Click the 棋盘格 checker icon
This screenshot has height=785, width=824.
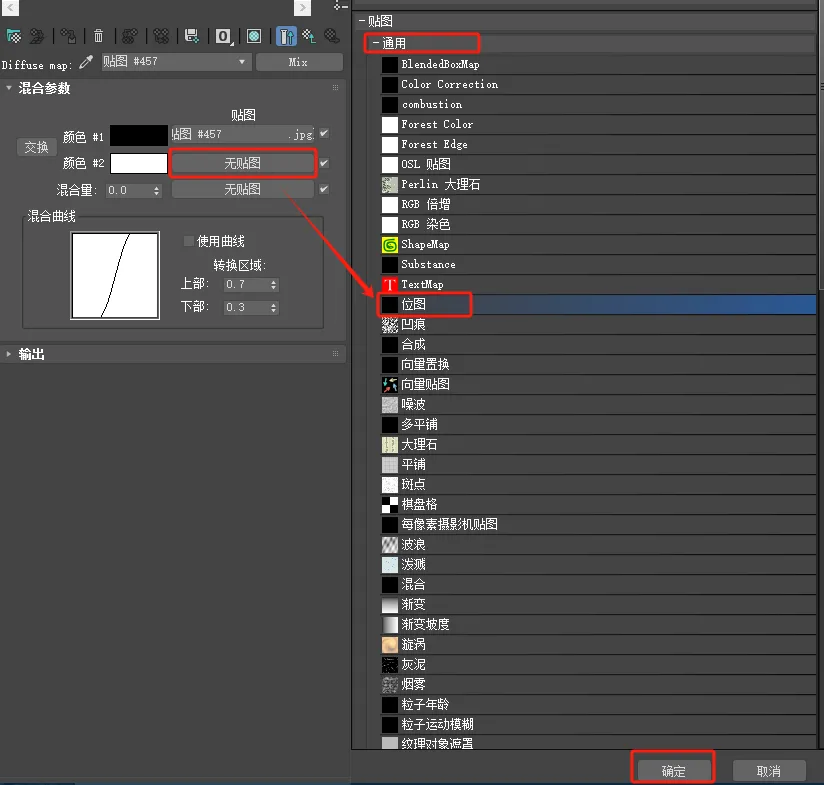pos(389,504)
